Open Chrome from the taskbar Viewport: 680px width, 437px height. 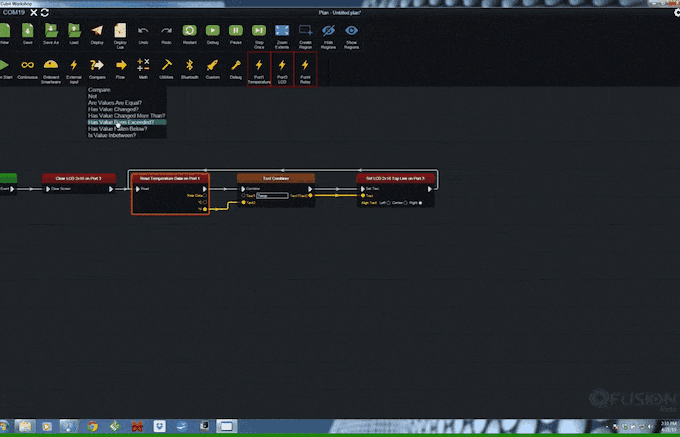[92, 426]
